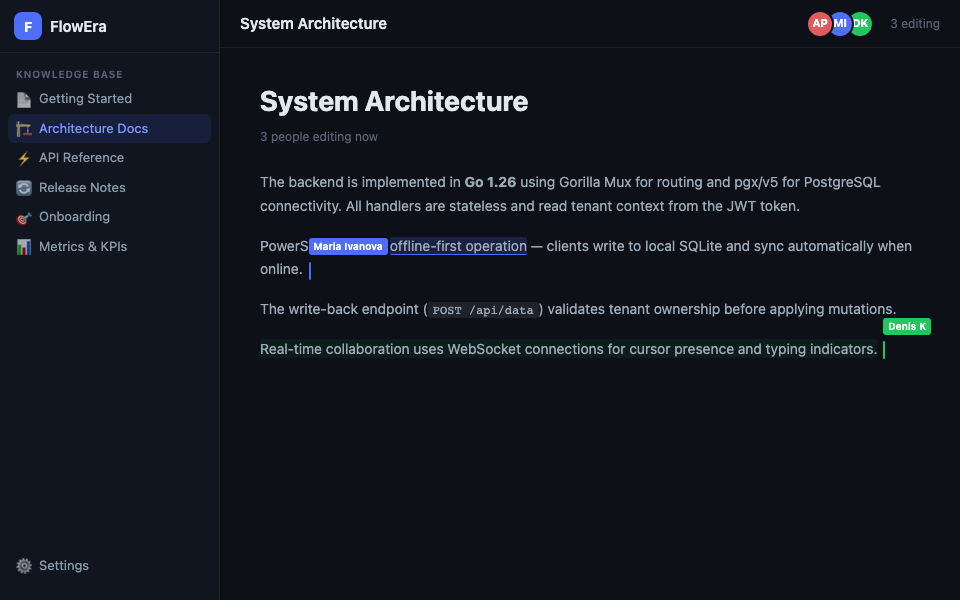
Task: Open the Getting Started page
Action: point(85,99)
